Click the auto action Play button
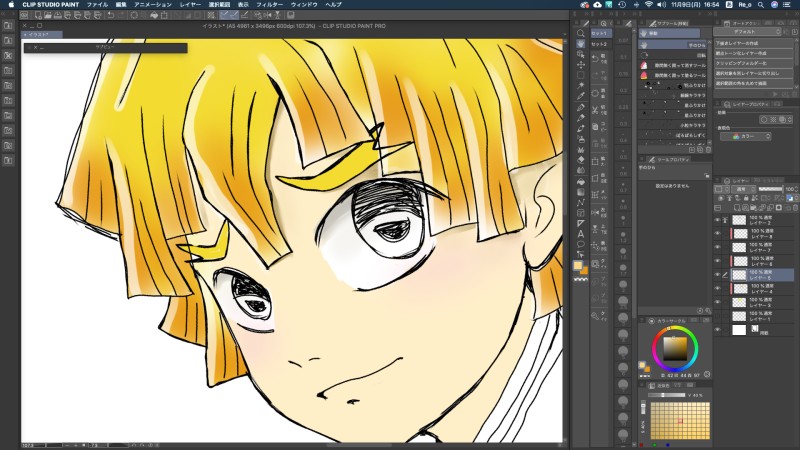800x450 pixels. pos(776,94)
